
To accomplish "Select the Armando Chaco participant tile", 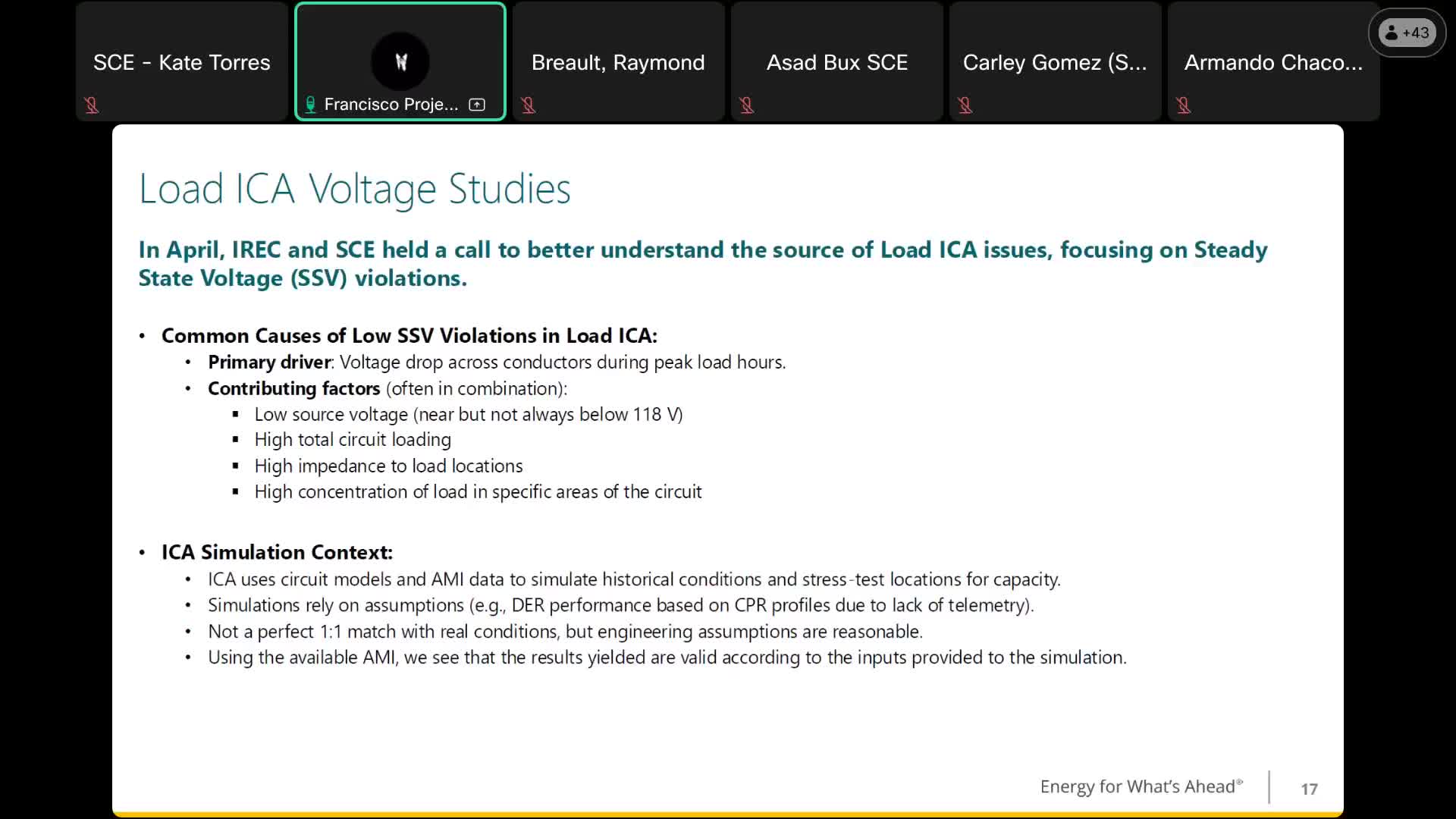I will click(1273, 62).
